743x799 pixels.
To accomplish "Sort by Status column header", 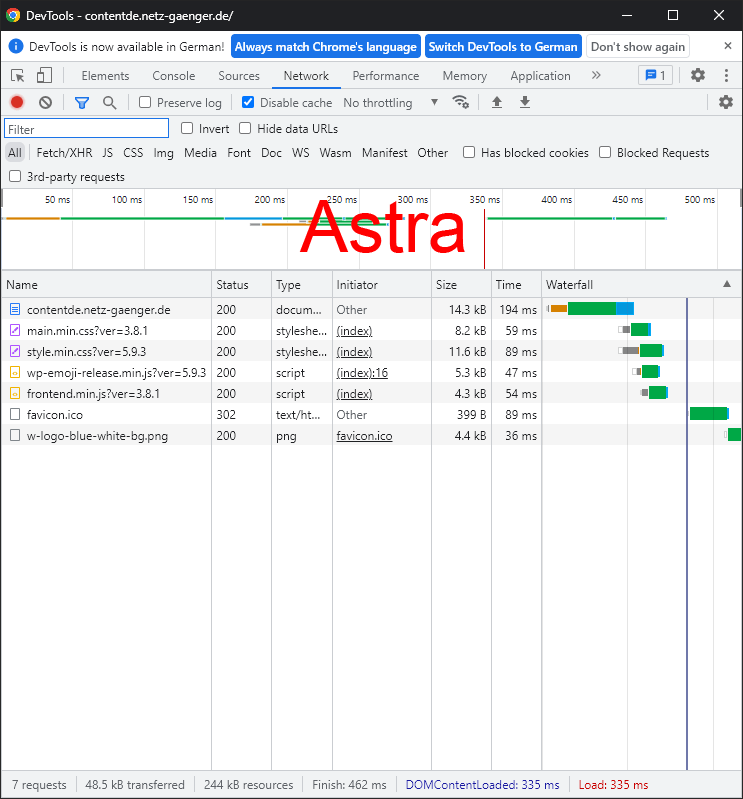I will (242, 284).
